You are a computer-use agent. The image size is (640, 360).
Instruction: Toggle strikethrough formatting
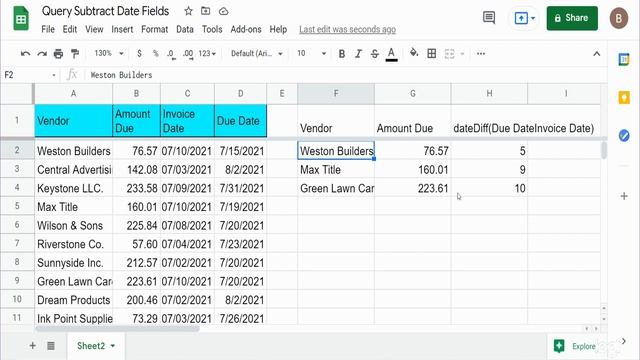point(375,53)
